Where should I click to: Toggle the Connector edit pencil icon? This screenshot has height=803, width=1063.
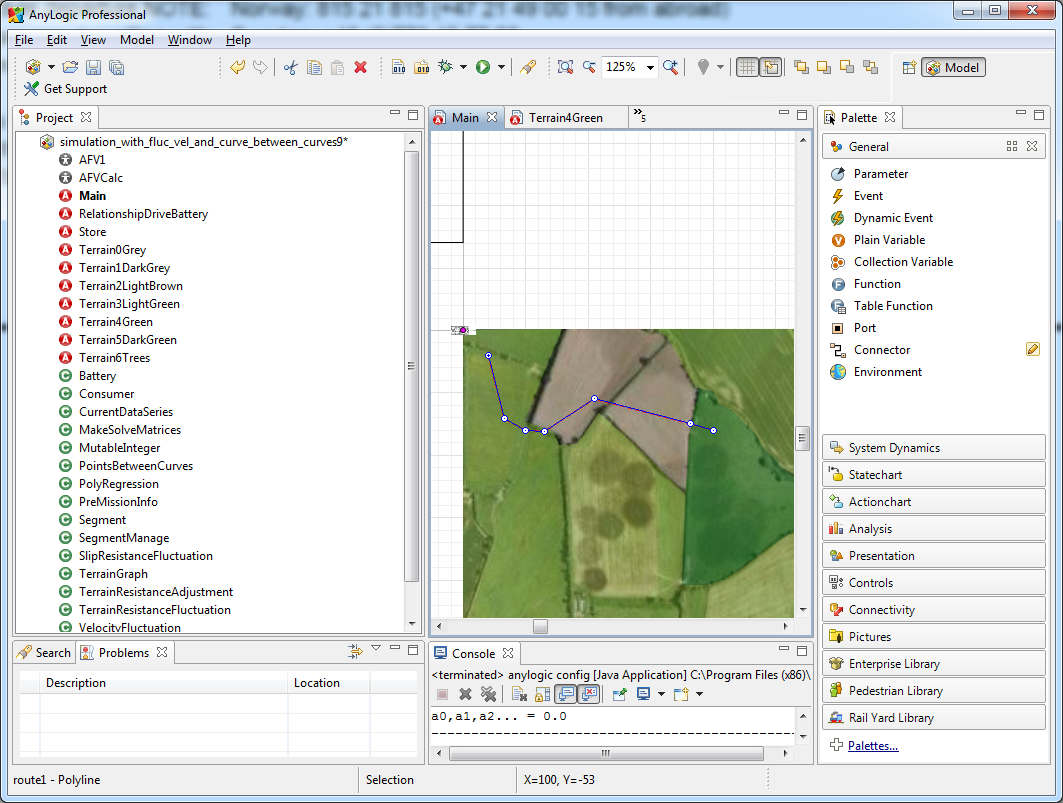pyautogui.click(x=1032, y=349)
